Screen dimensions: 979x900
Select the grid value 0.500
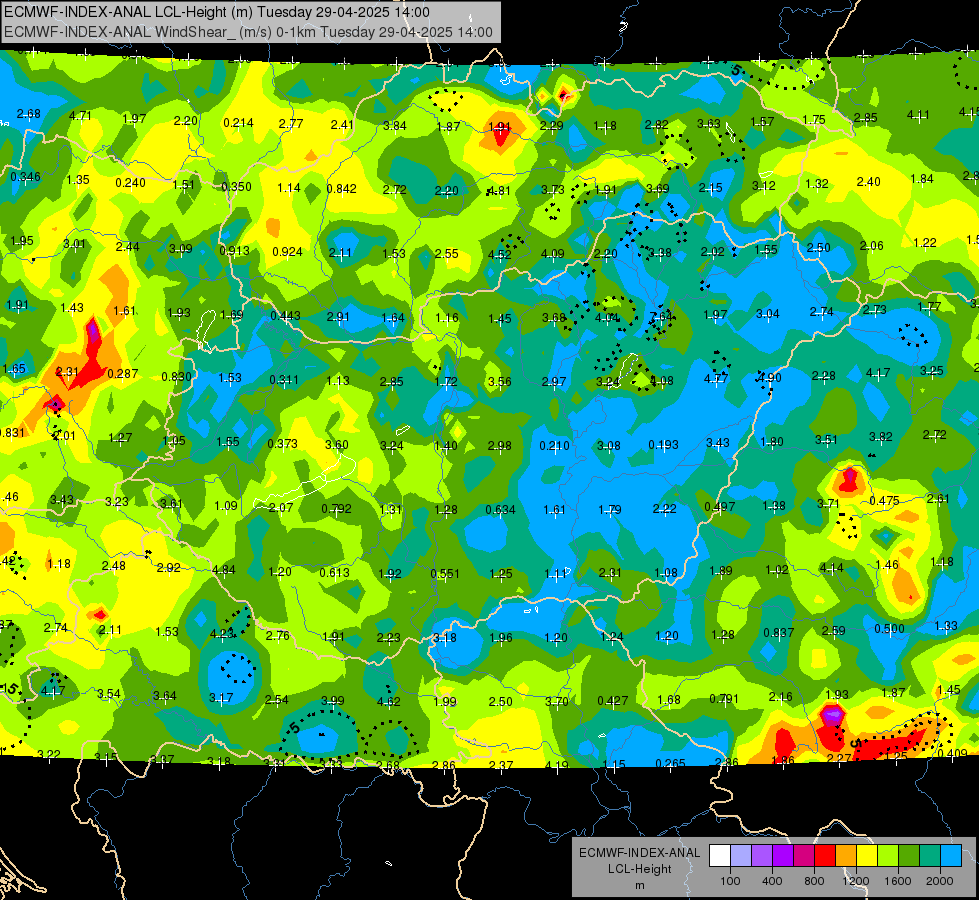(889, 628)
